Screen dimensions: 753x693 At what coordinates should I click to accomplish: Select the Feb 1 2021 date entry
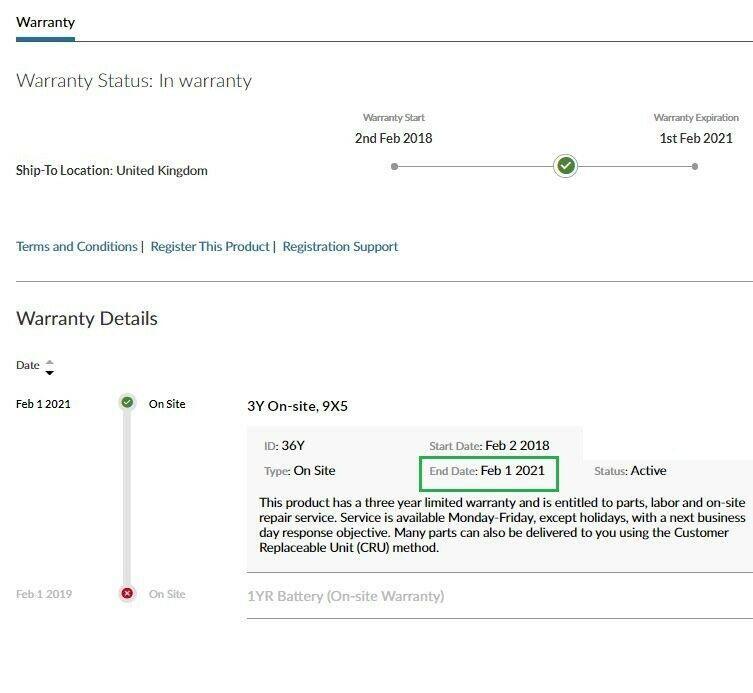43,404
